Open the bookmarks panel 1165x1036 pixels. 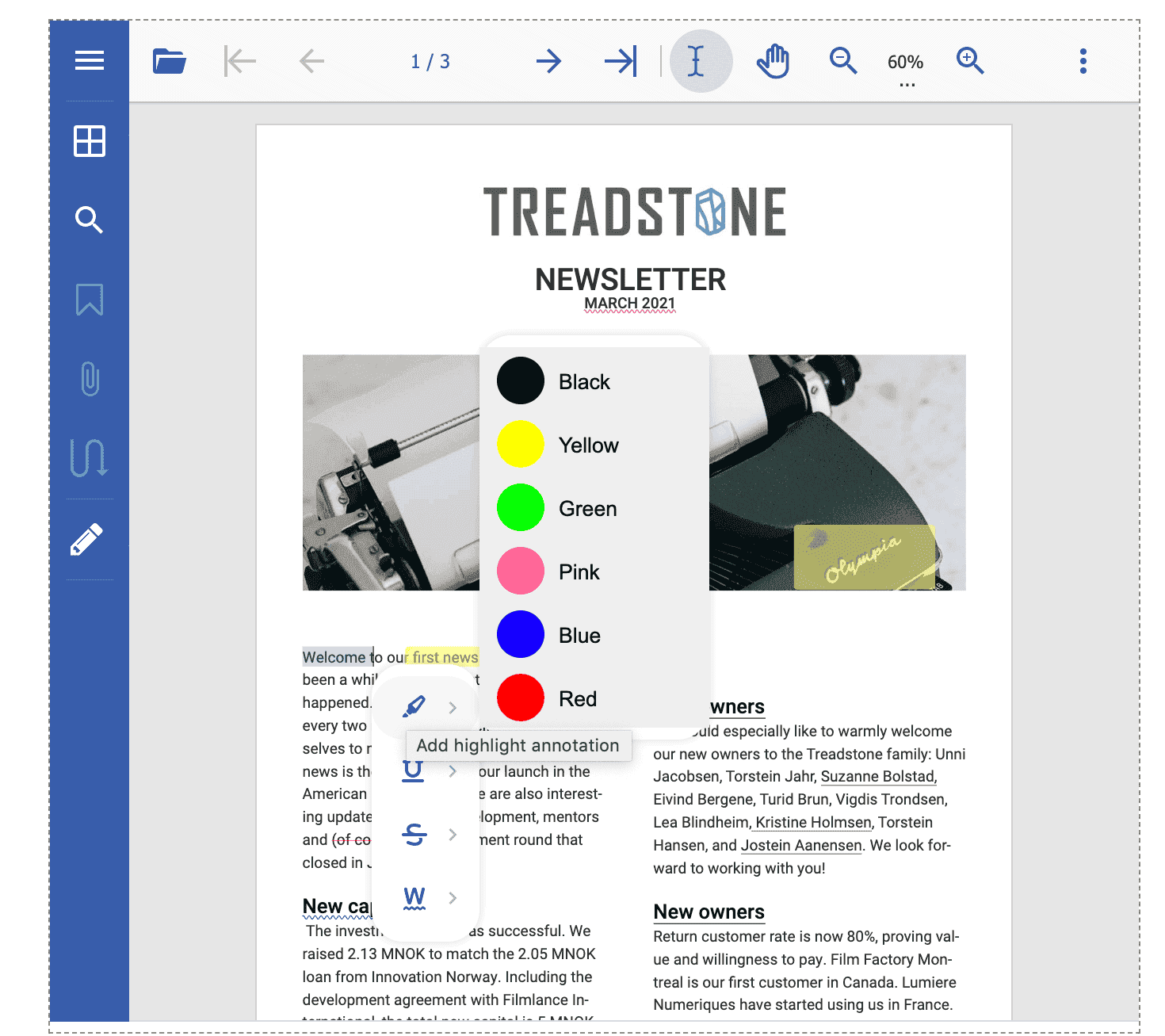click(90, 300)
